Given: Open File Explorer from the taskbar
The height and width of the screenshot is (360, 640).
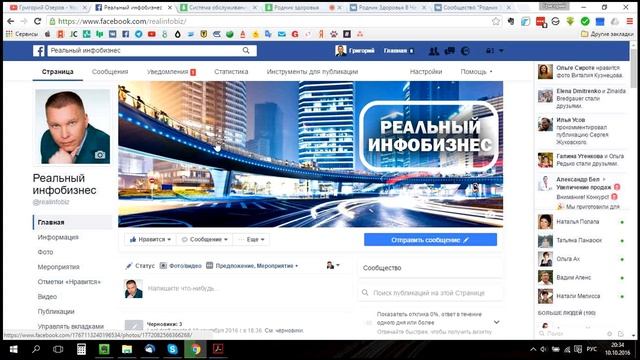Looking at the screenshot, I should point(127,349).
